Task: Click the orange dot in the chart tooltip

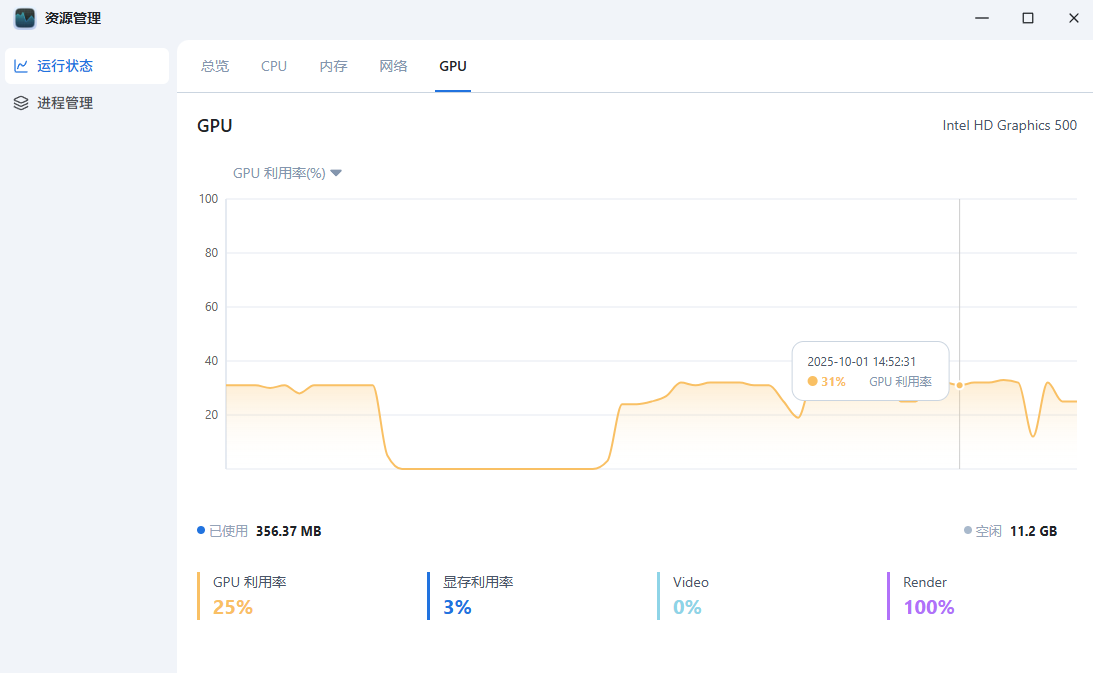Action: 813,382
